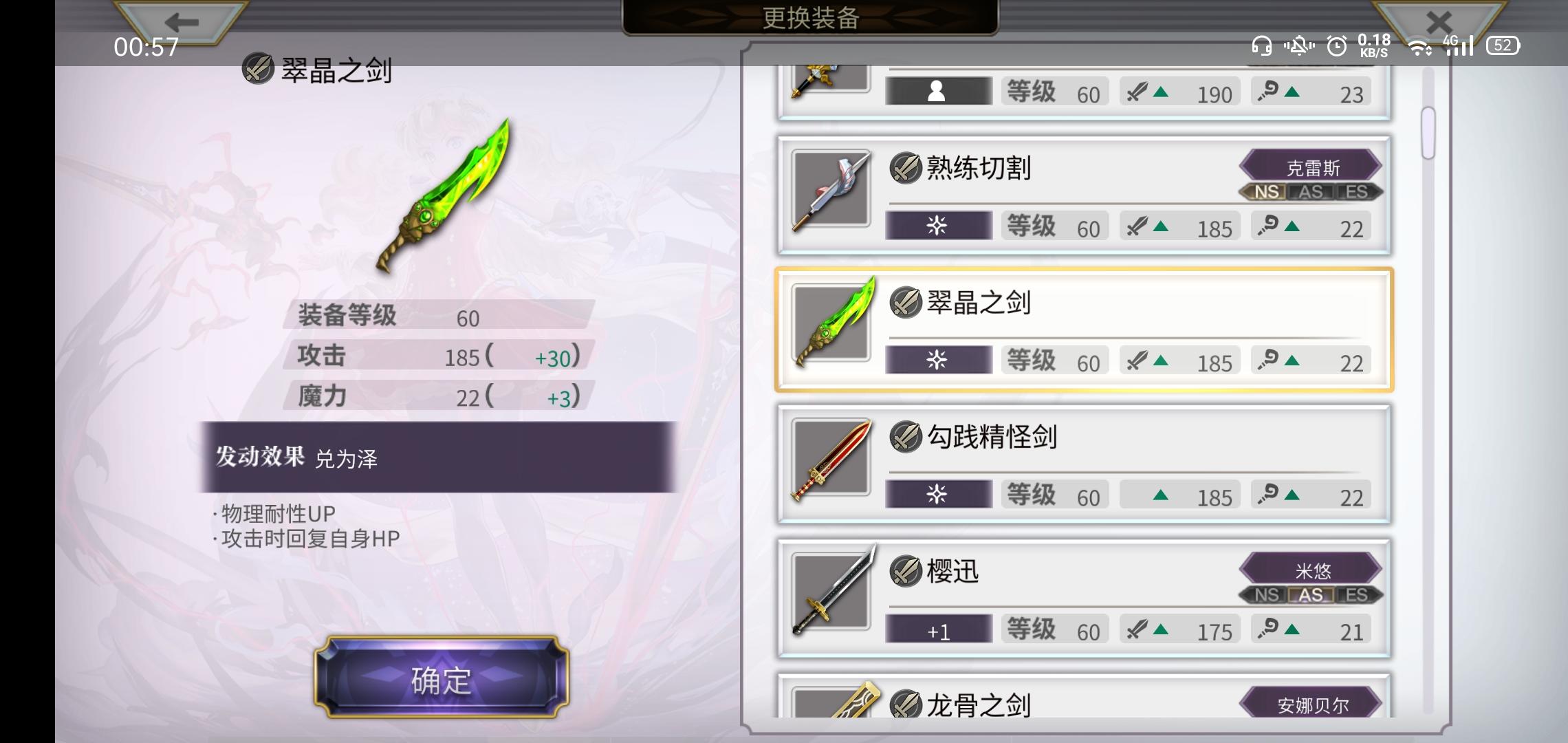This screenshot has width=1568, height=743.
Task: Tap the 克雷斯 character tag
Action: (1311, 167)
